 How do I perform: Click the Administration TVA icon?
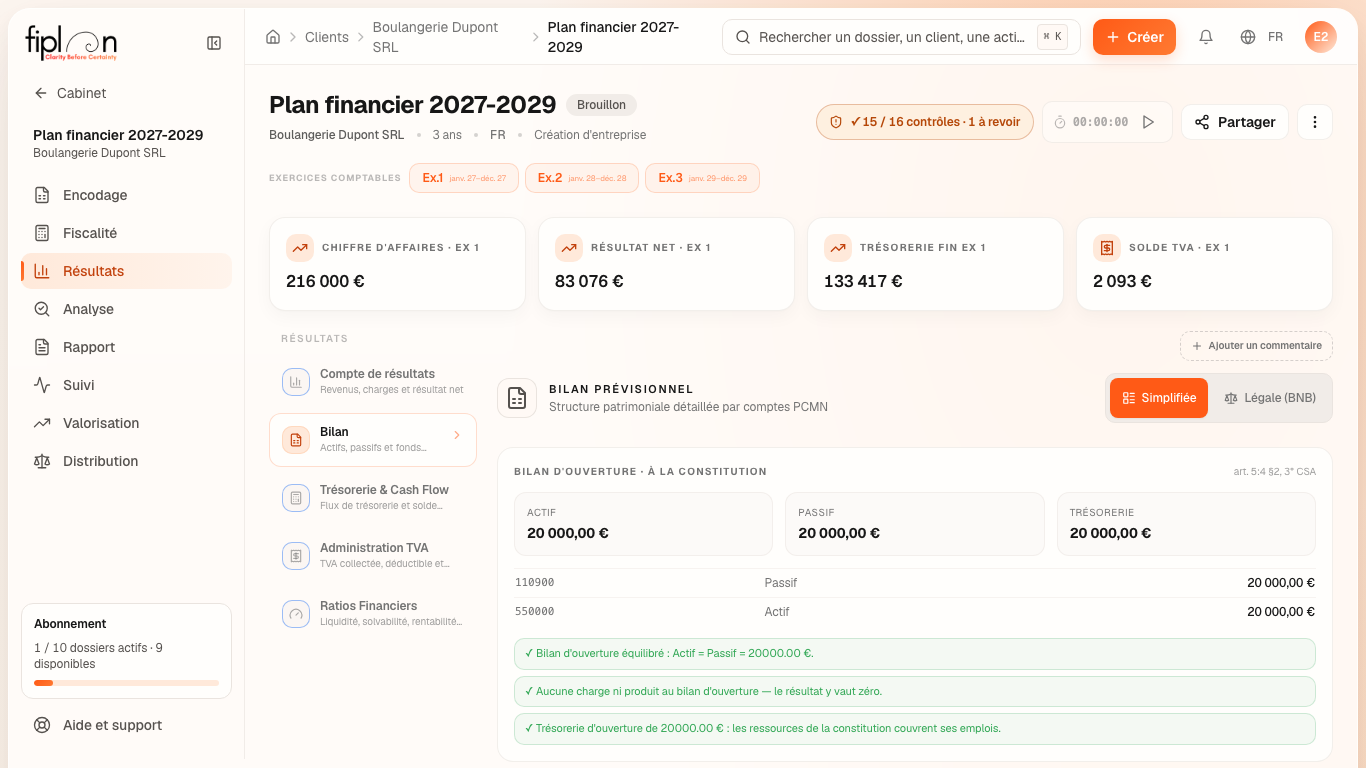pos(296,555)
